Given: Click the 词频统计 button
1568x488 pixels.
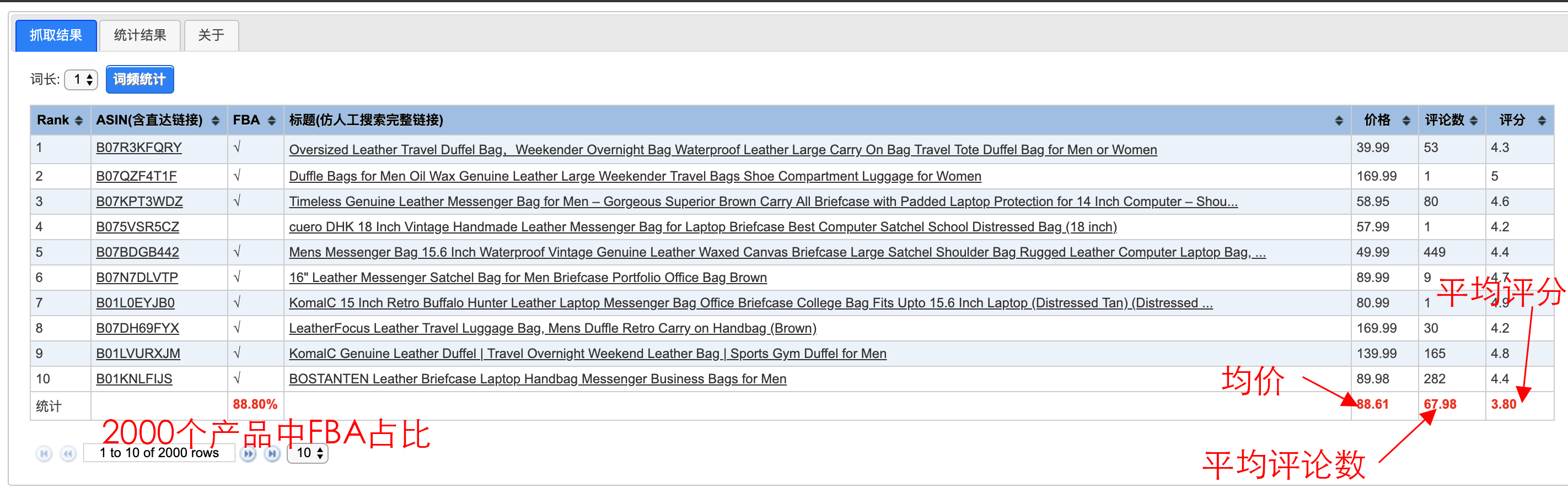Looking at the screenshot, I should 139,80.
